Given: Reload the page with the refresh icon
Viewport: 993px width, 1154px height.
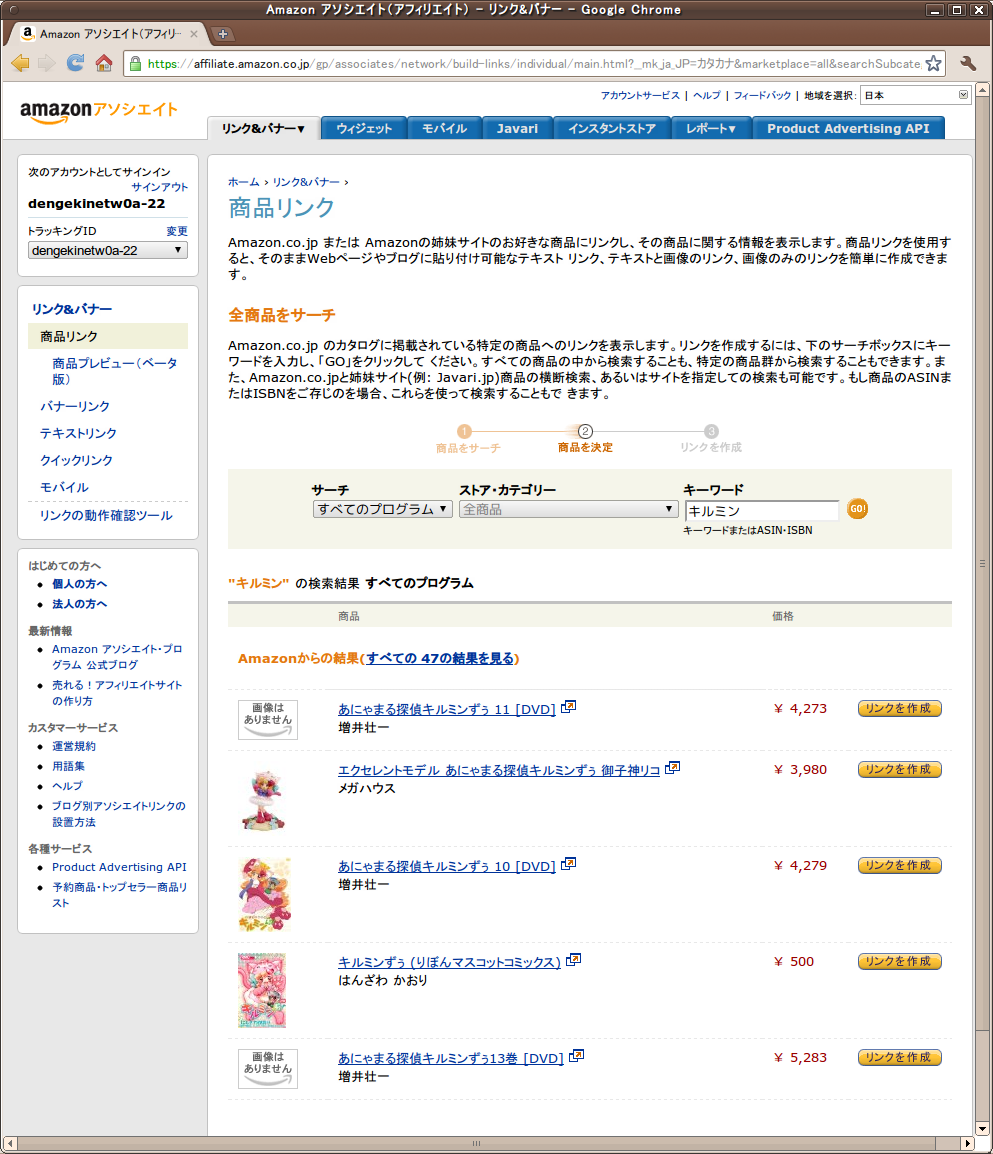Looking at the screenshot, I should (75, 63).
